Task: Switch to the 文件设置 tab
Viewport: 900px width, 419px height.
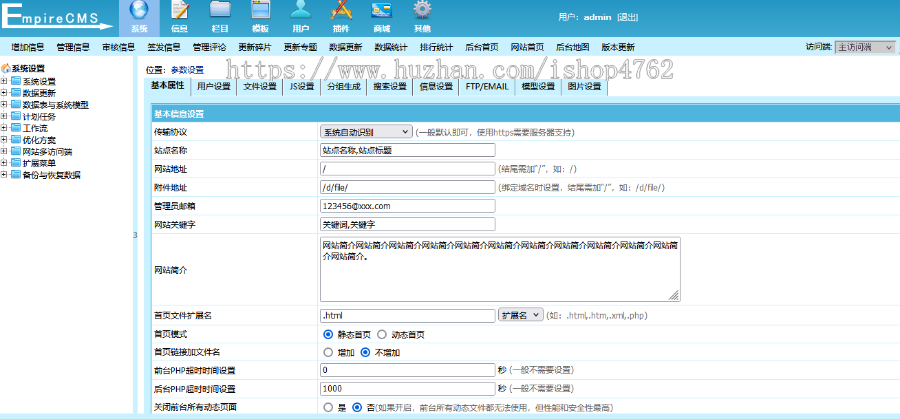Action: pos(259,87)
